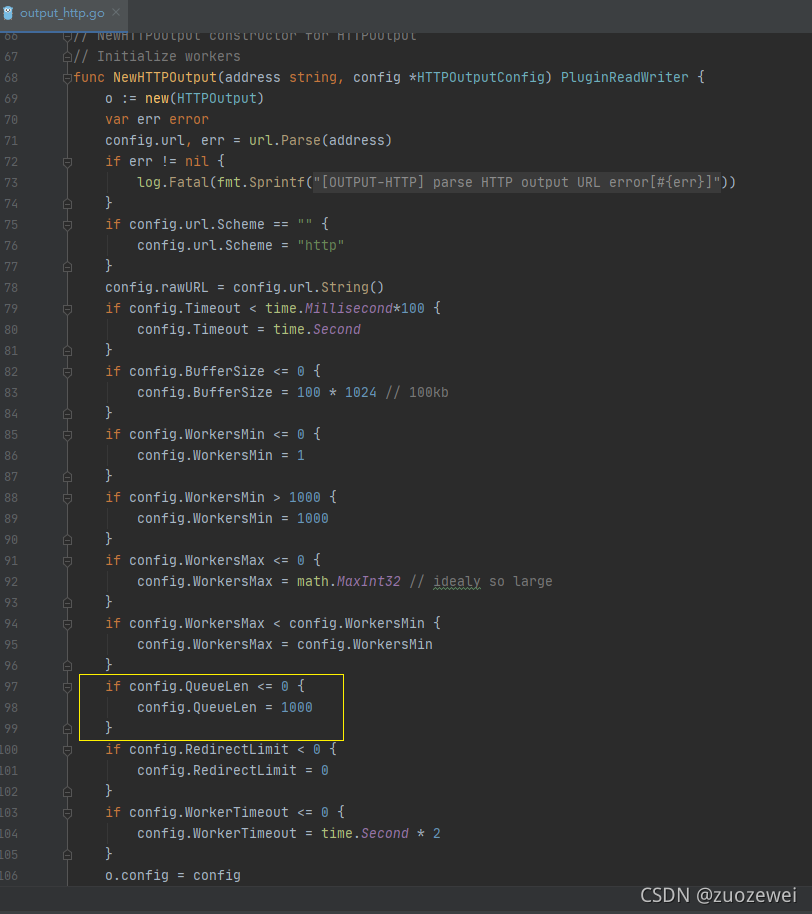Collapse the BufferSize if block at line 82
Viewport: 812px width, 914px height.
click(68, 372)
